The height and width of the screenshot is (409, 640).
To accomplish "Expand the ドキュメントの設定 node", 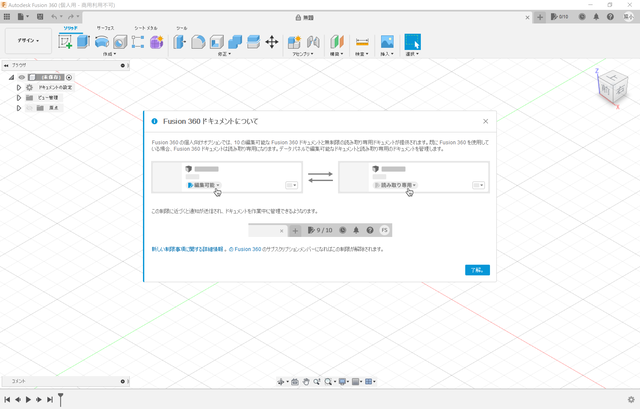I will pyautogui.click(x=19, y=87).
